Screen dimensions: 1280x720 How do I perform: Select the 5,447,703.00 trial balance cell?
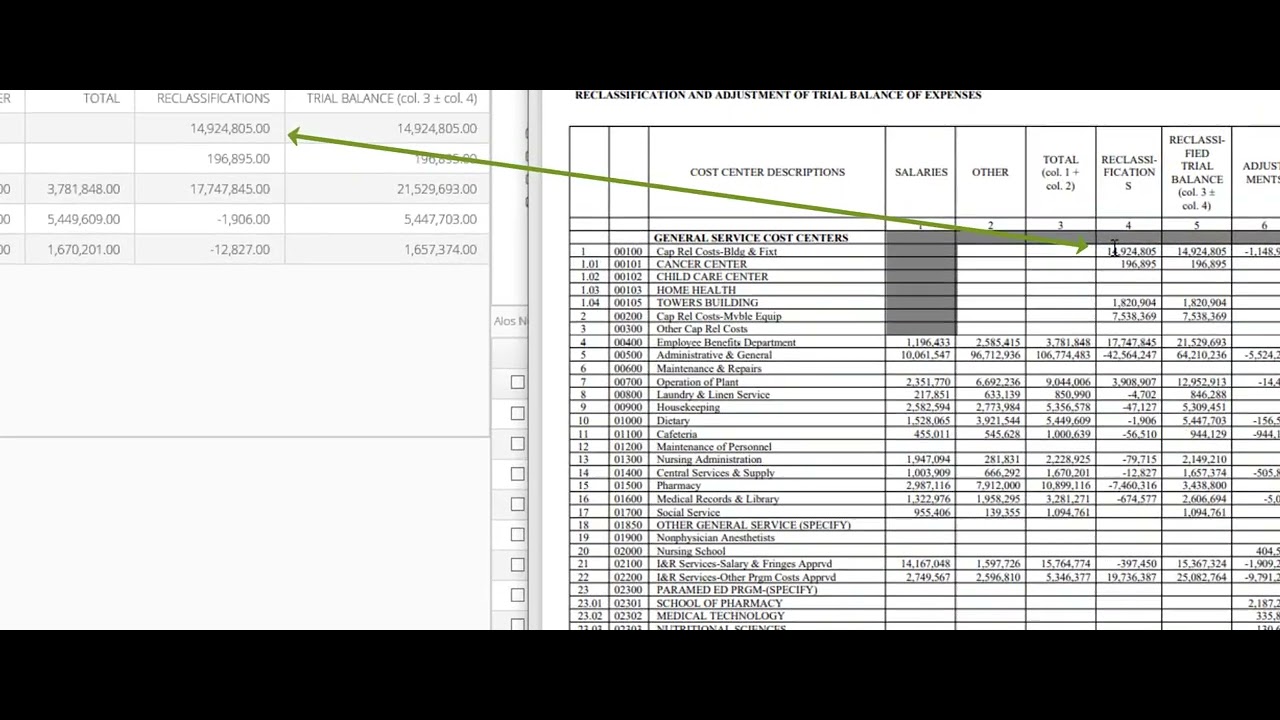[440, 219]
